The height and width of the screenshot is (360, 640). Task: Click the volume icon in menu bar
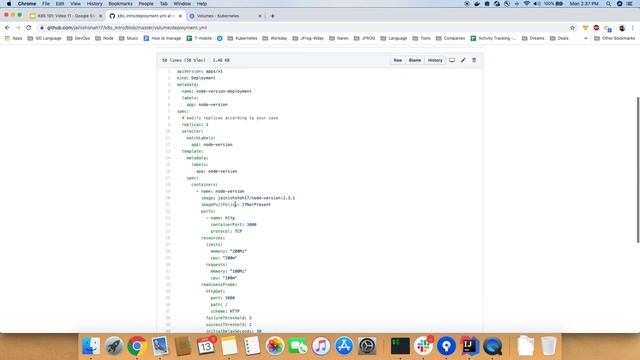click(536, 4)
